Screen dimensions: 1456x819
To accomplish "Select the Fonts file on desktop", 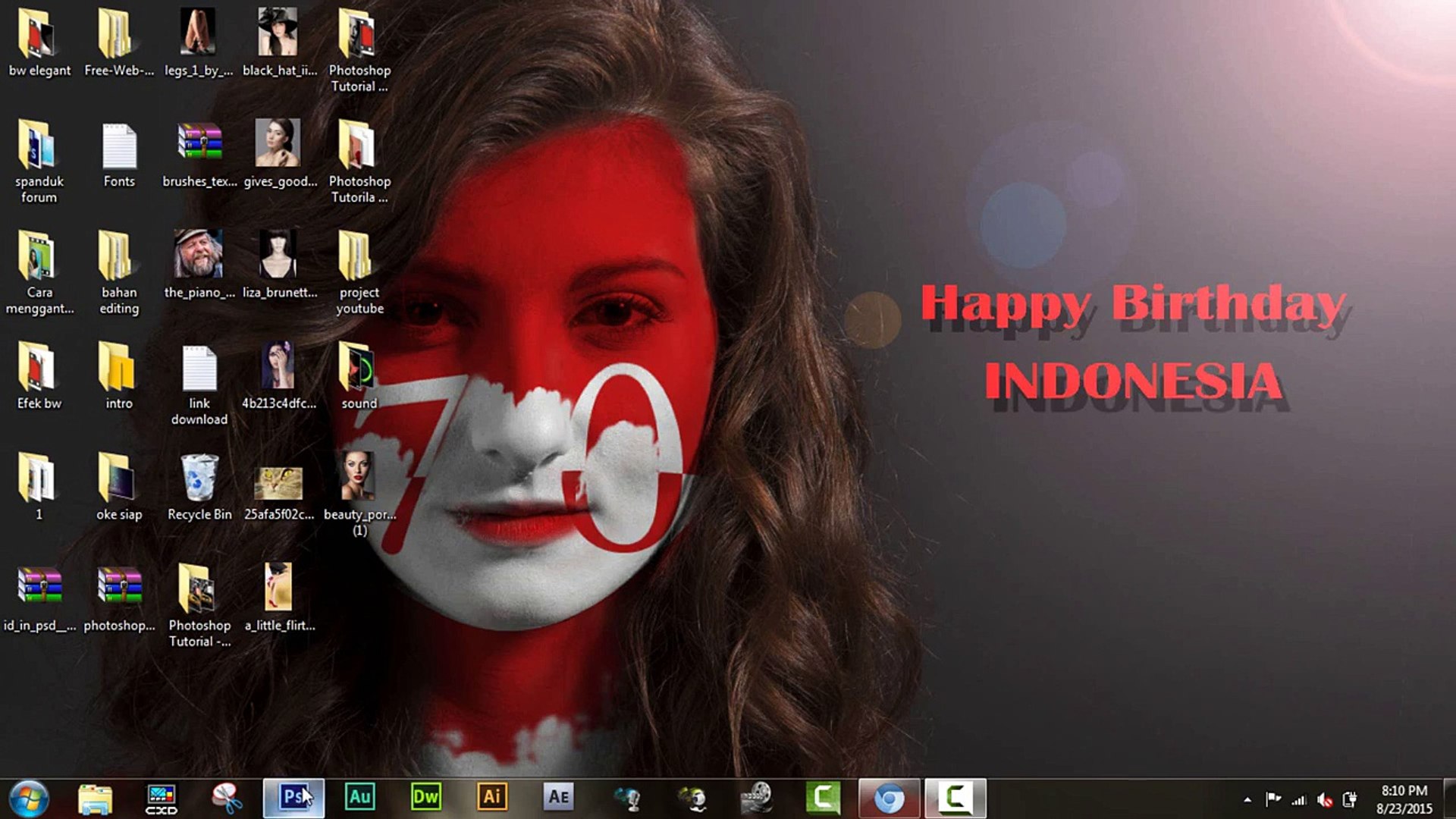I will point(119,155).
